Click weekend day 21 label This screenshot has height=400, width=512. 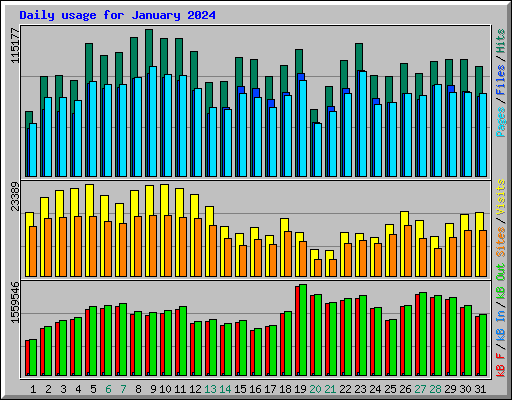click(330, 389)
